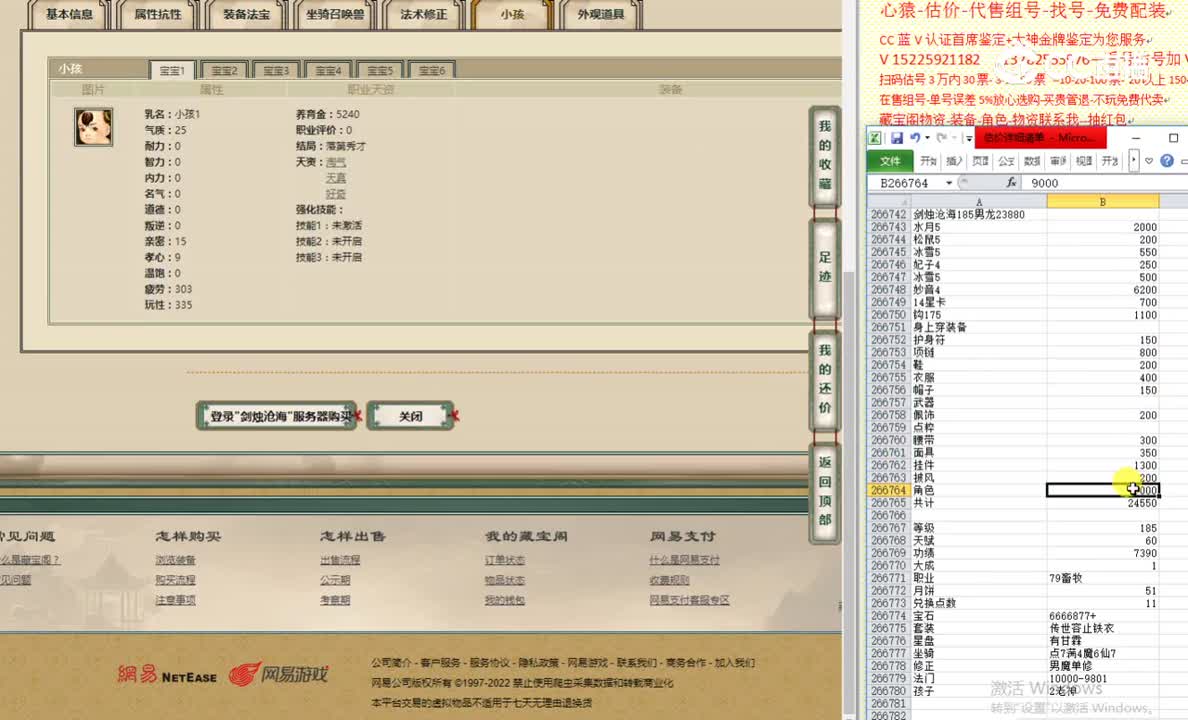This screenshot has width=1188, height=720.
Task: Open the 什么是网易支付 link
Action: click(x=684, y=560)
